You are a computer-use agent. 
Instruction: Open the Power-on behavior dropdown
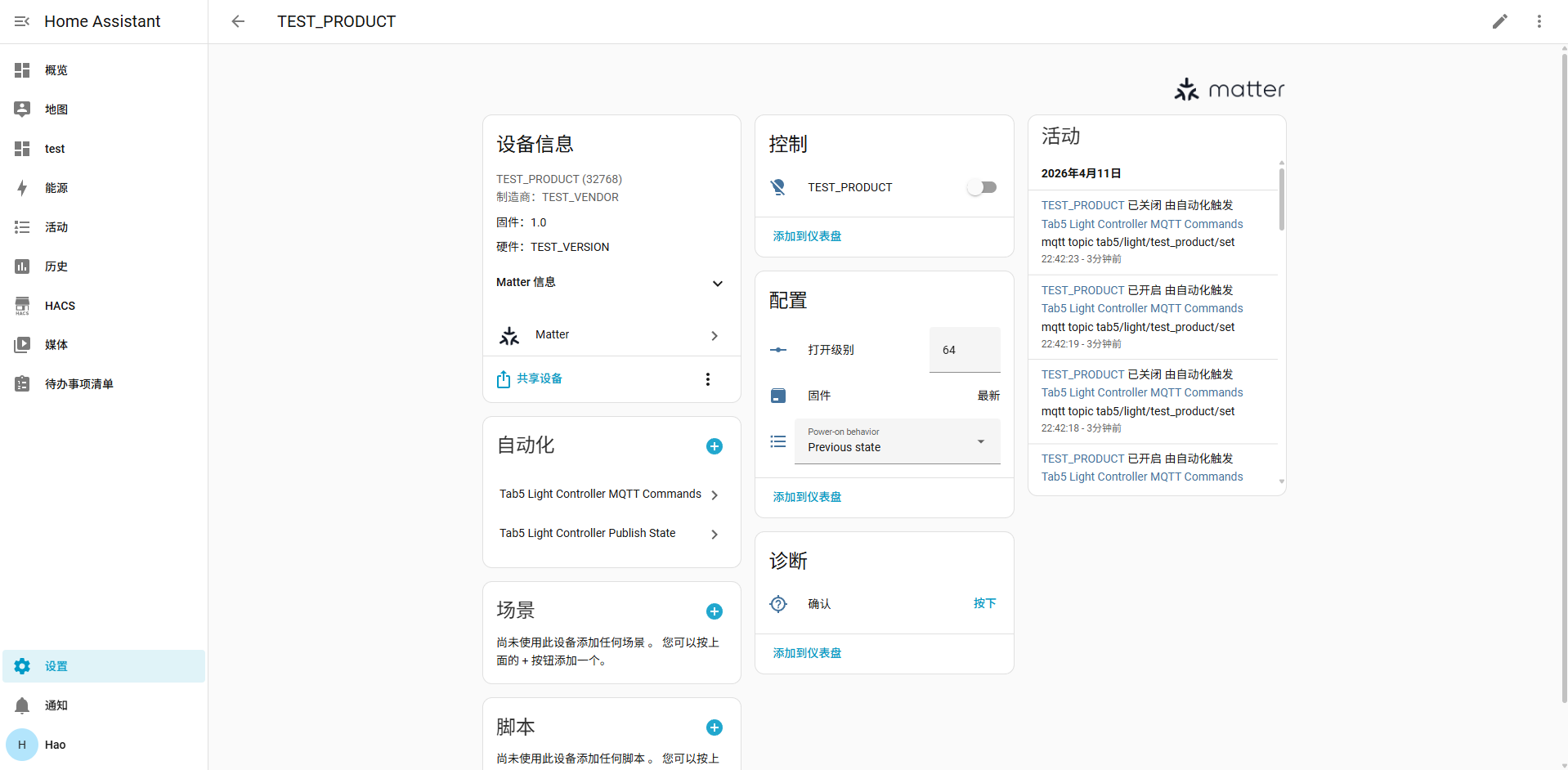[897, 441]
